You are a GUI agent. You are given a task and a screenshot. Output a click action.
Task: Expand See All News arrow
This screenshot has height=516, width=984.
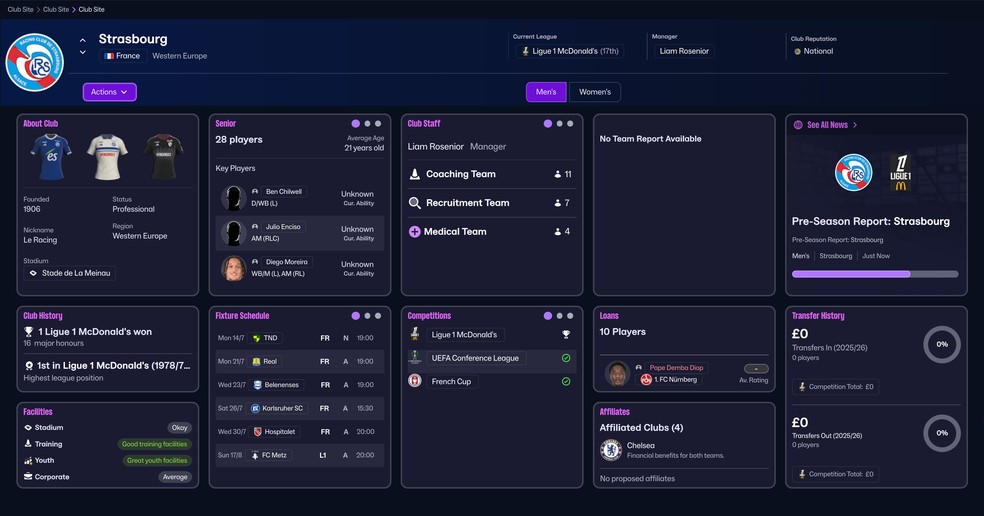click(x=855, y=125)
